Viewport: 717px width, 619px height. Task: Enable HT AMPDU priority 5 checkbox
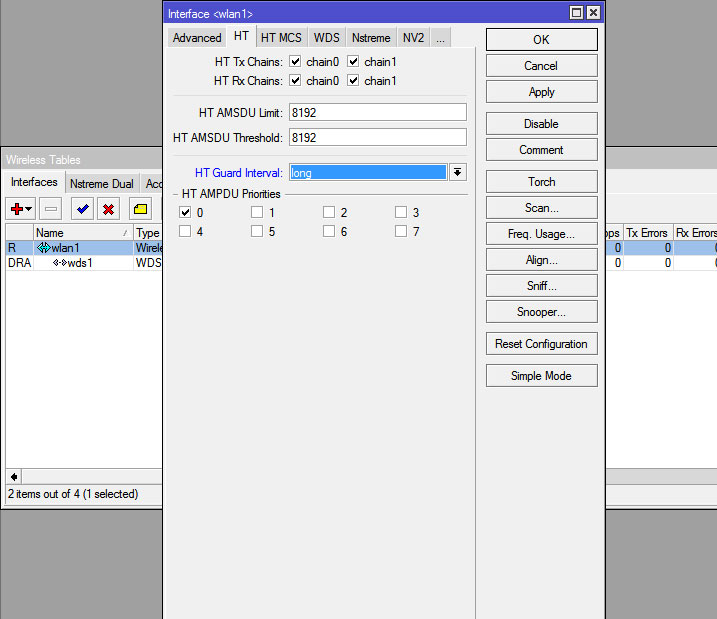257,232
